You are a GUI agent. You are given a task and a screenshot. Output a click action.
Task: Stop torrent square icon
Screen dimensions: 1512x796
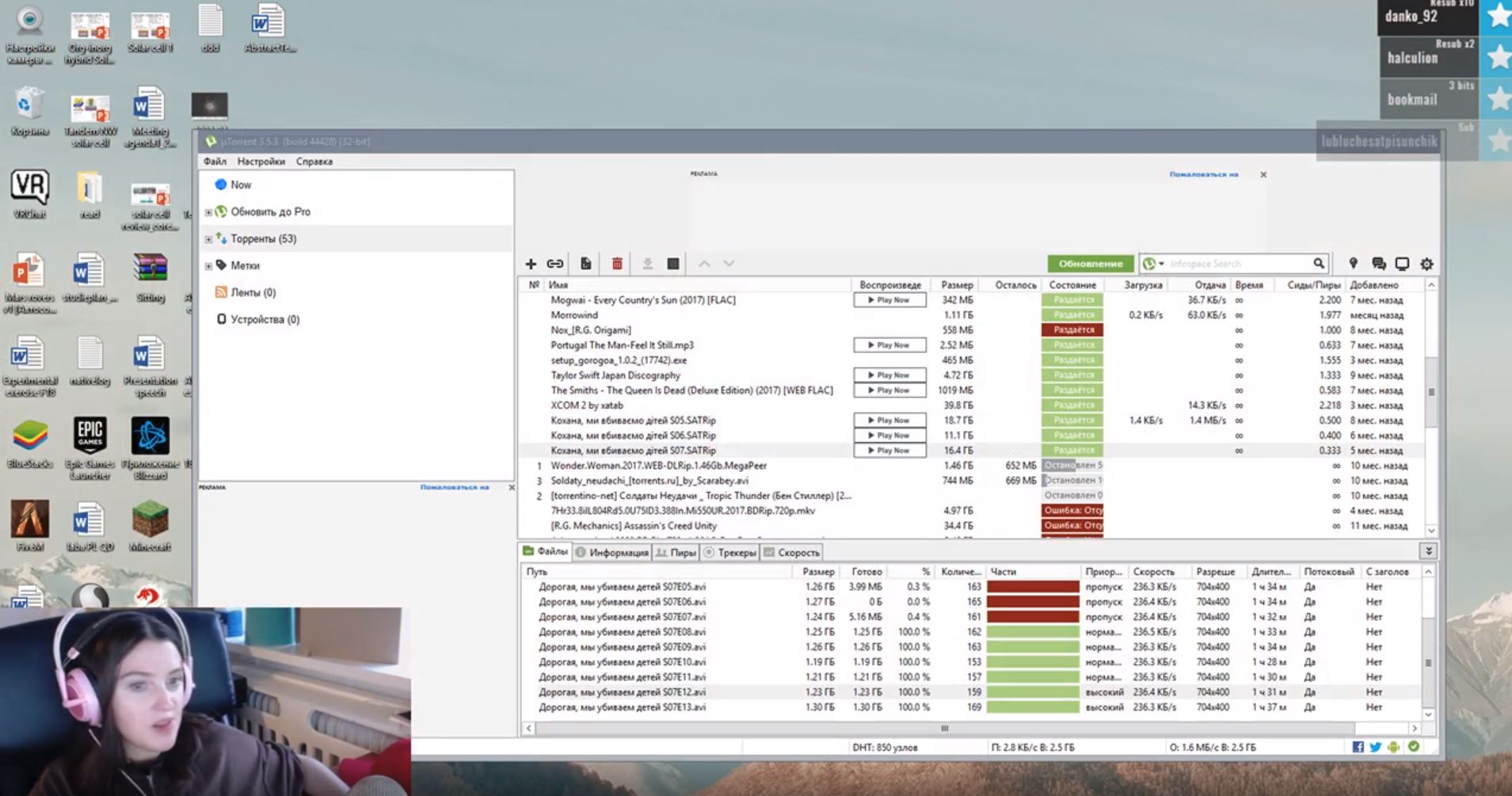(x=673, y=264)
